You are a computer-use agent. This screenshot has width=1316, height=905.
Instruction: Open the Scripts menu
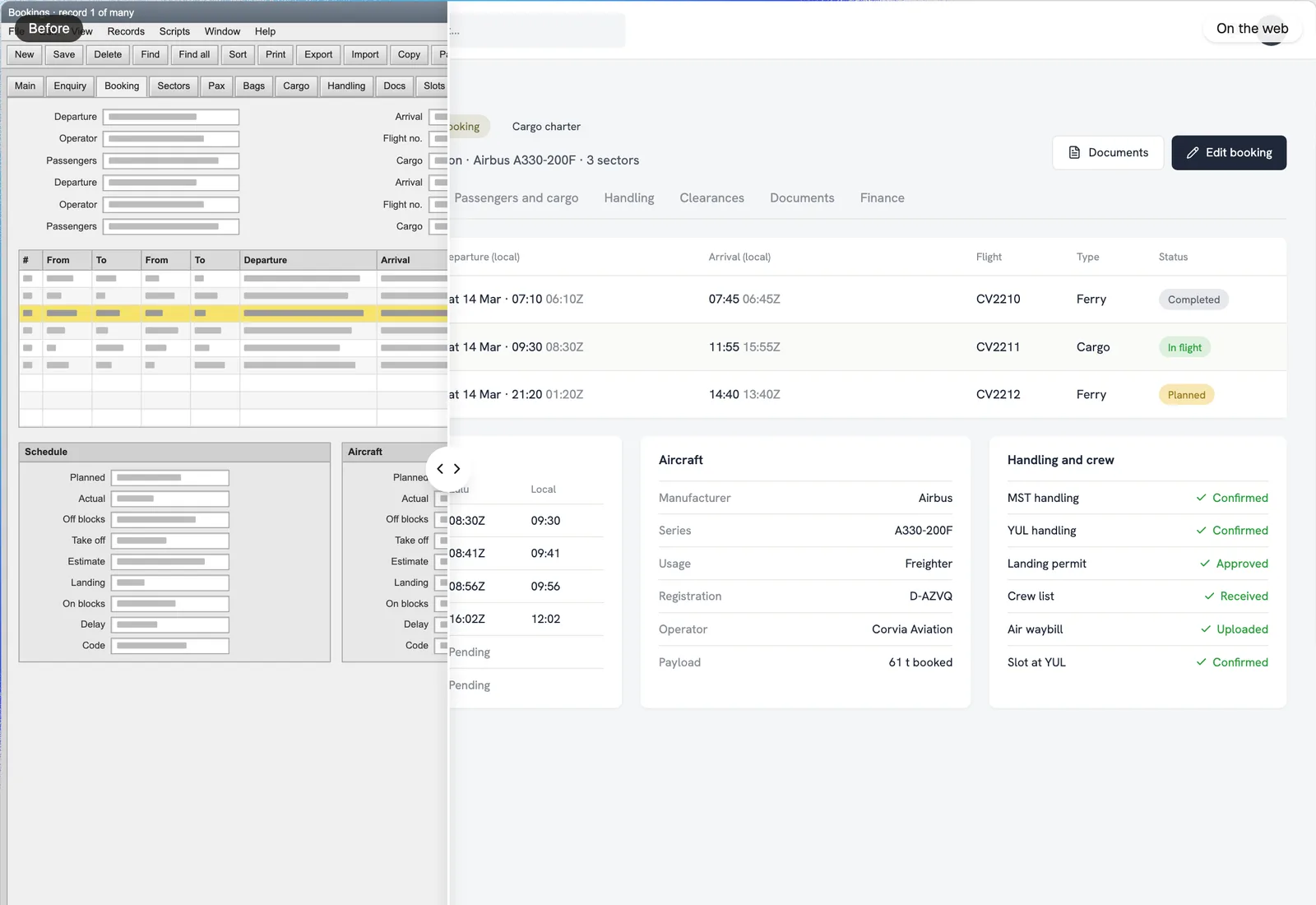click(x=174, y=31)
